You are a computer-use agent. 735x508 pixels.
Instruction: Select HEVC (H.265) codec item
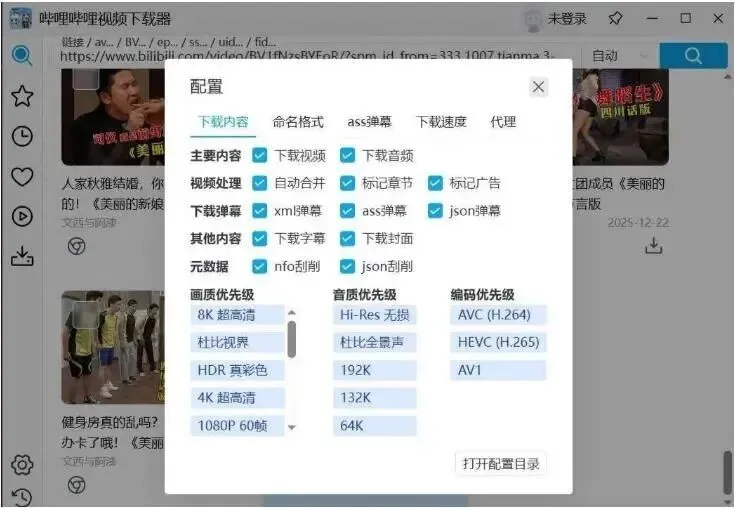[498, 342]
